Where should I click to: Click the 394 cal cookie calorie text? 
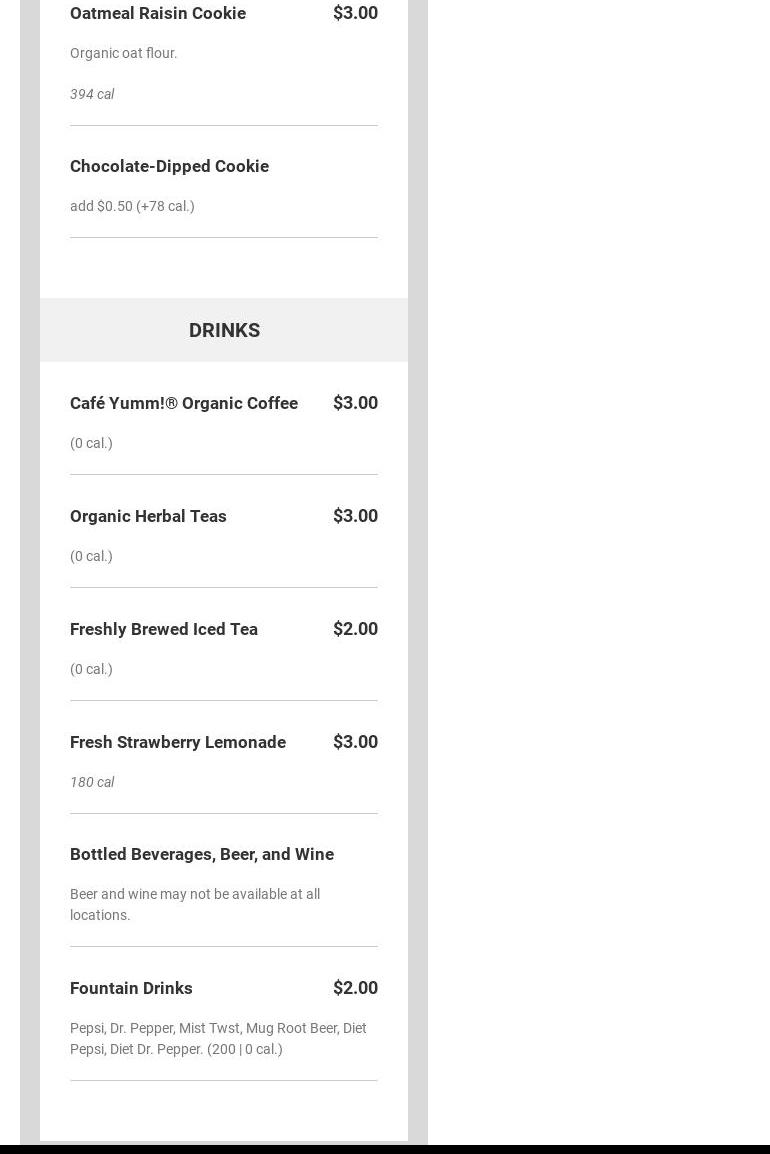92,94
